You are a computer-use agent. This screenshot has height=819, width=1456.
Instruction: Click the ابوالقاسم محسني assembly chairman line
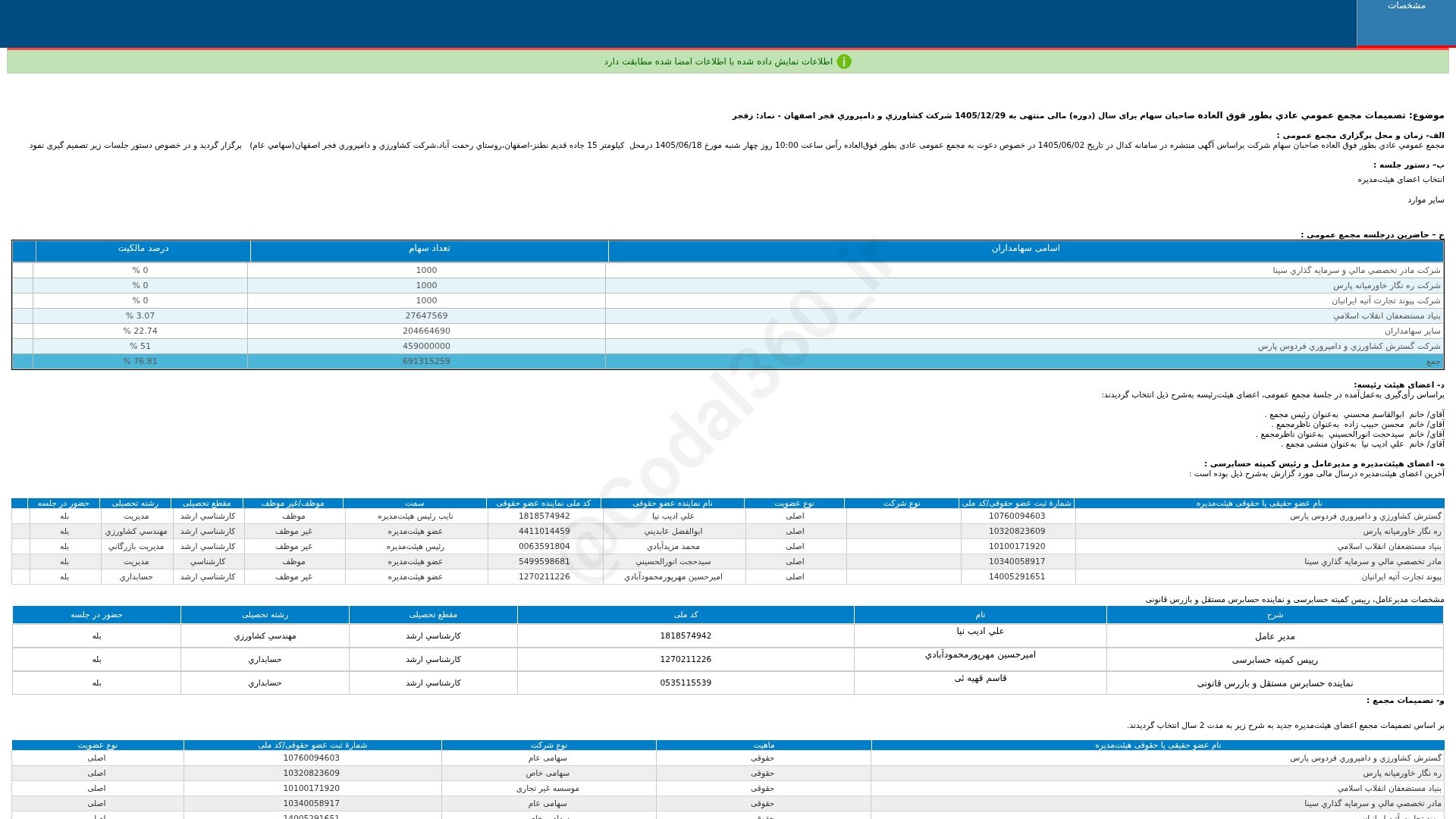[1354, 415]
